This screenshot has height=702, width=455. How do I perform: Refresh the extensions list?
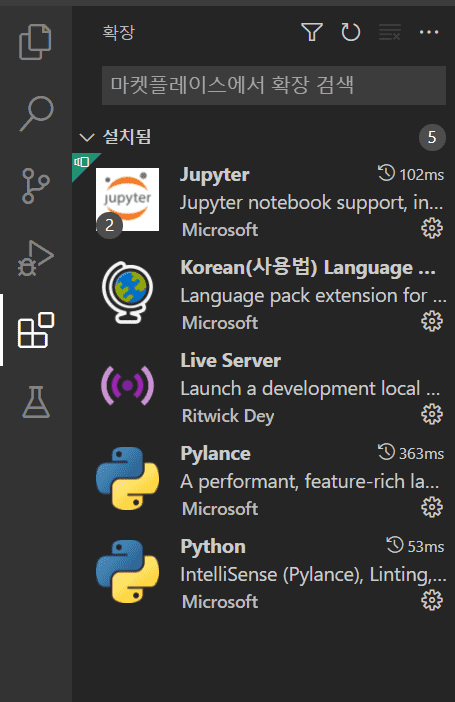[351, 32]
